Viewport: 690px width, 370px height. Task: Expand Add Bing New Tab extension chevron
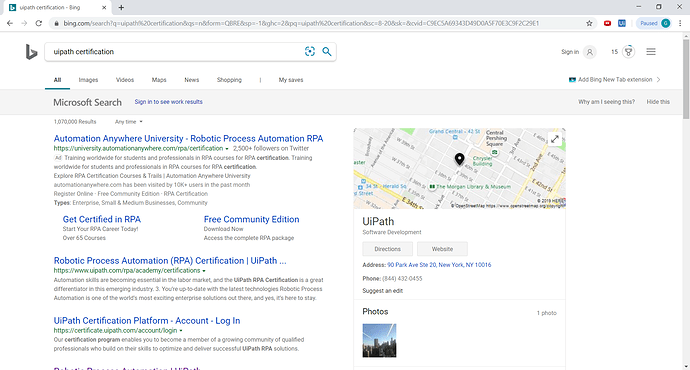[x=659, y=80]
